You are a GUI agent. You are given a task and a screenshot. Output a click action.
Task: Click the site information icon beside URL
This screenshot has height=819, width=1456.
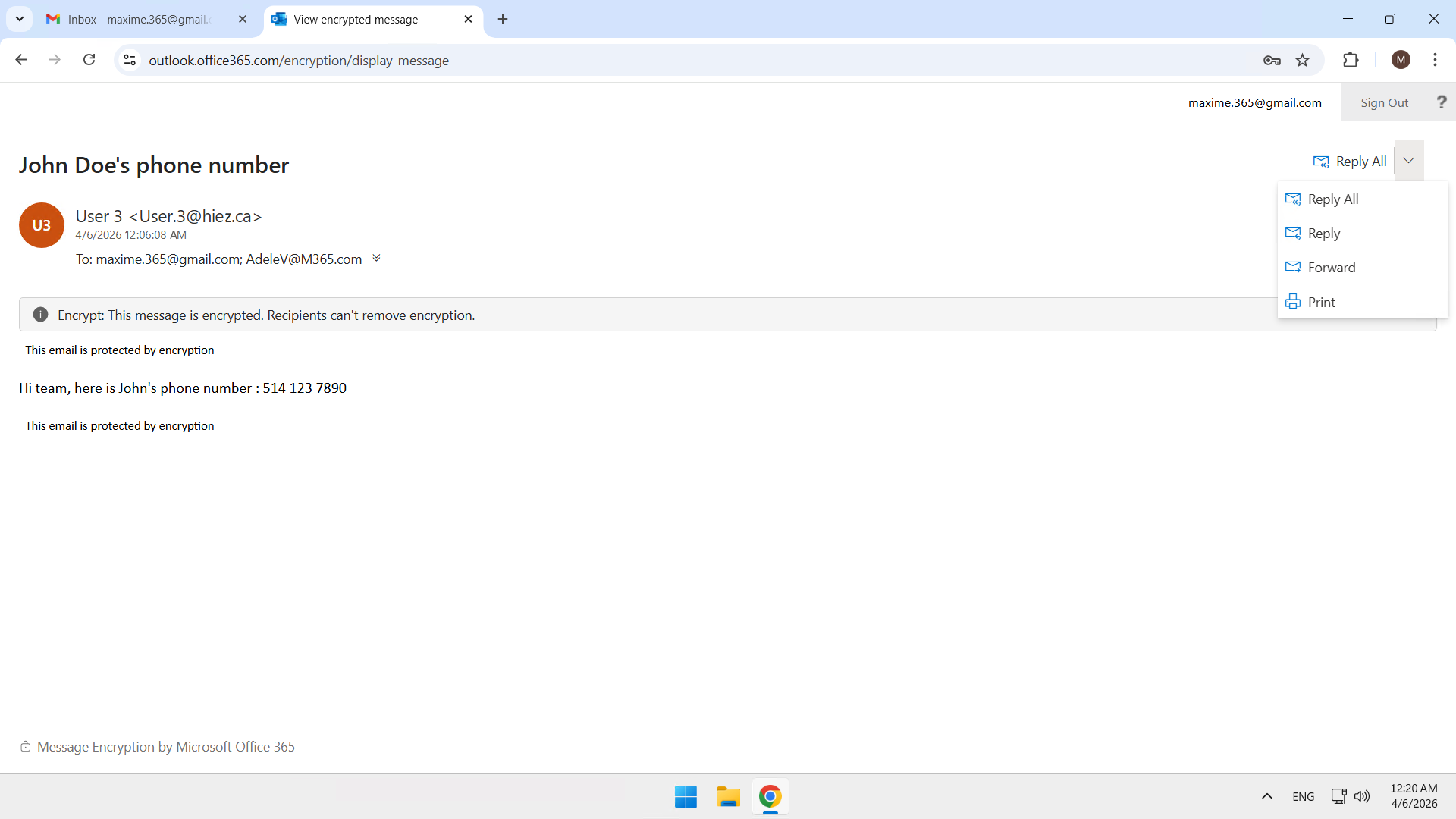tap(130, 61)
